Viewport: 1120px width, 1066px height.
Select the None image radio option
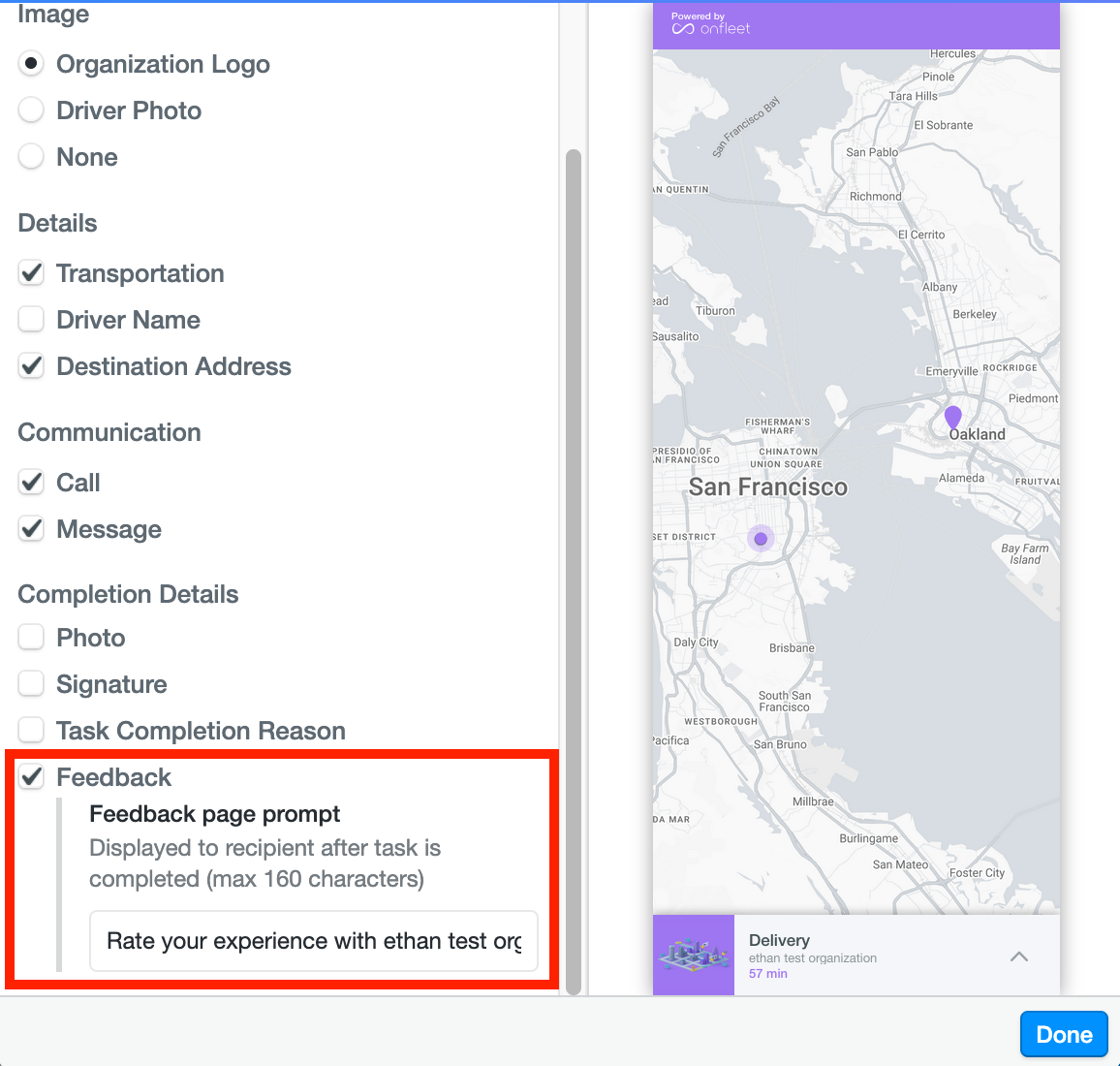[32, 157]
